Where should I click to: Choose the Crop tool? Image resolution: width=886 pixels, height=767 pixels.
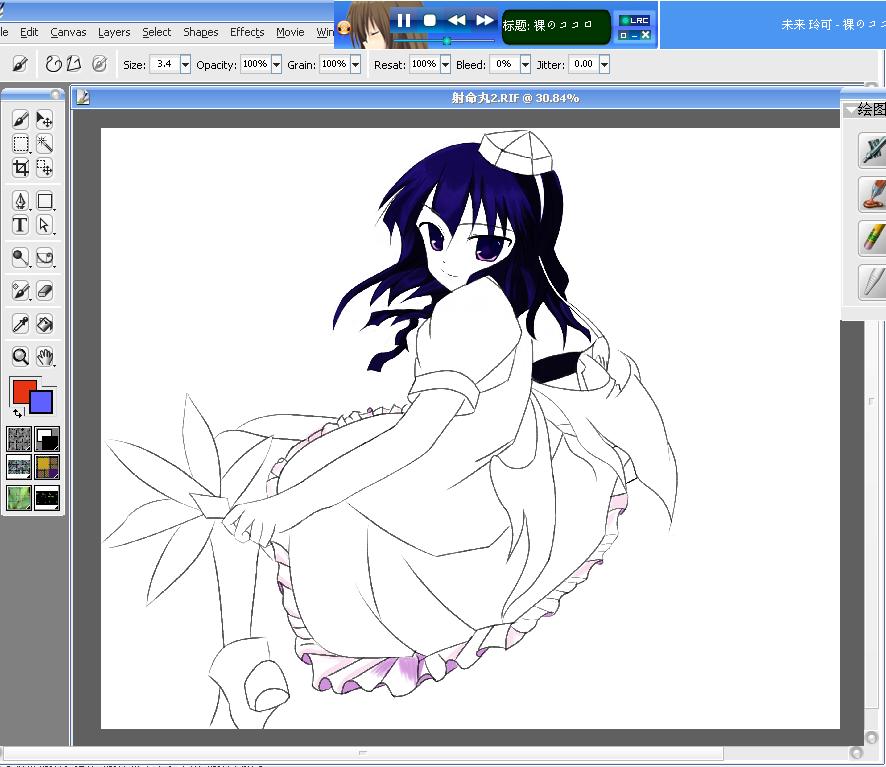click(x=20, y=168)
